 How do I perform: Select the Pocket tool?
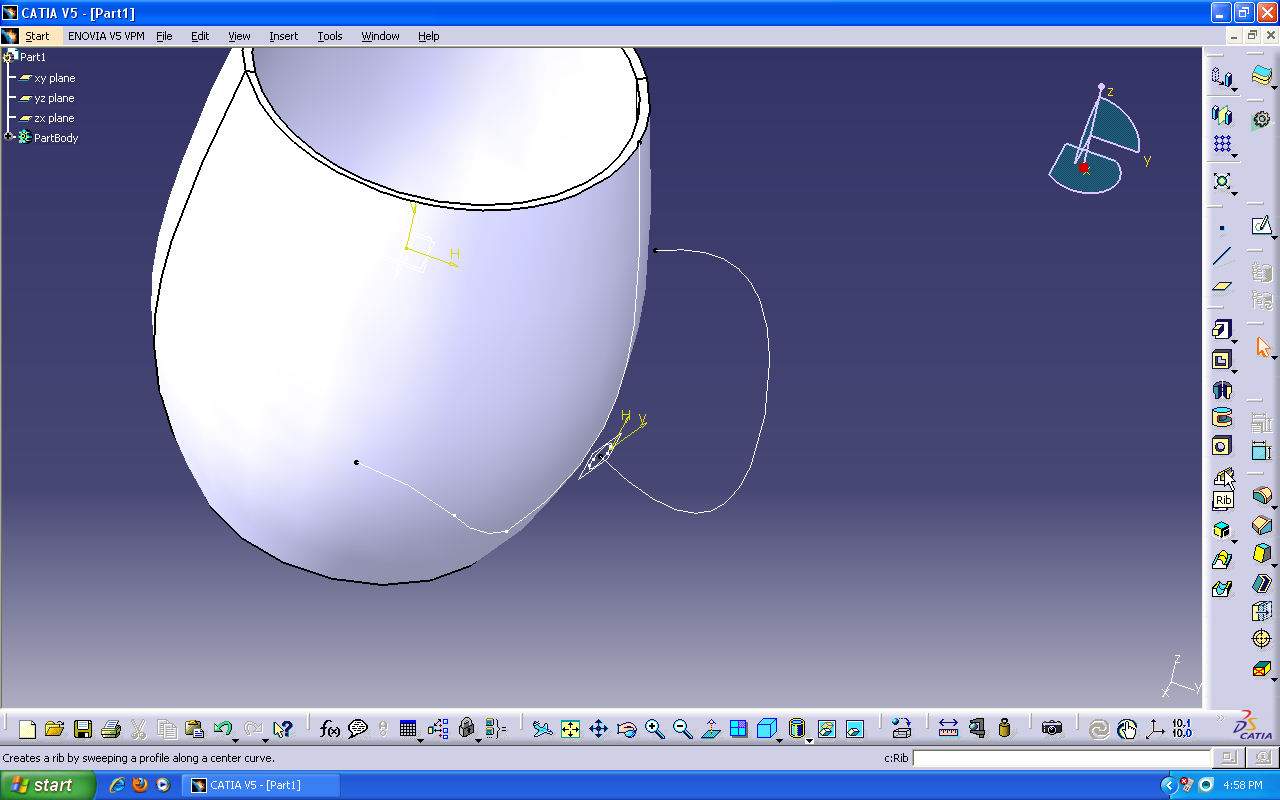[1221, 360]
